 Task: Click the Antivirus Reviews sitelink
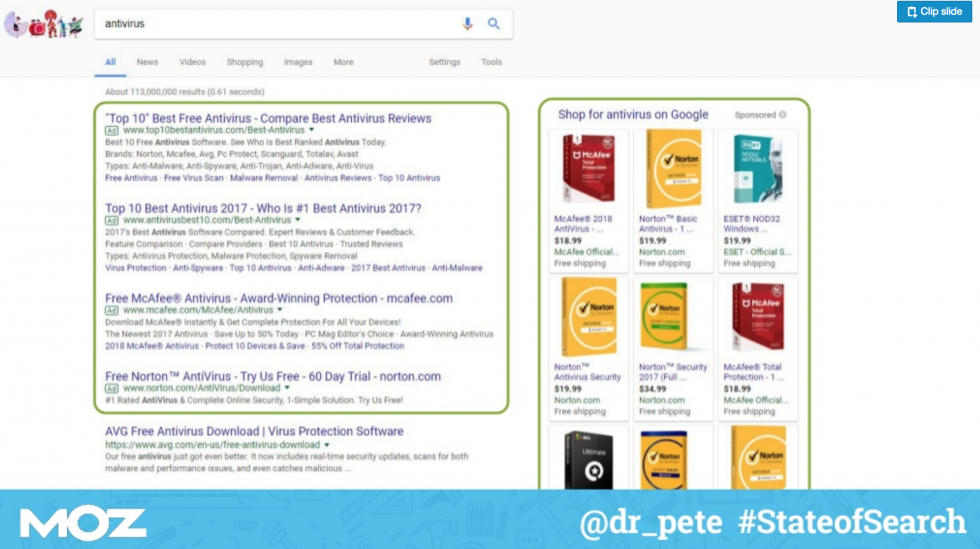tap(338, 178)
